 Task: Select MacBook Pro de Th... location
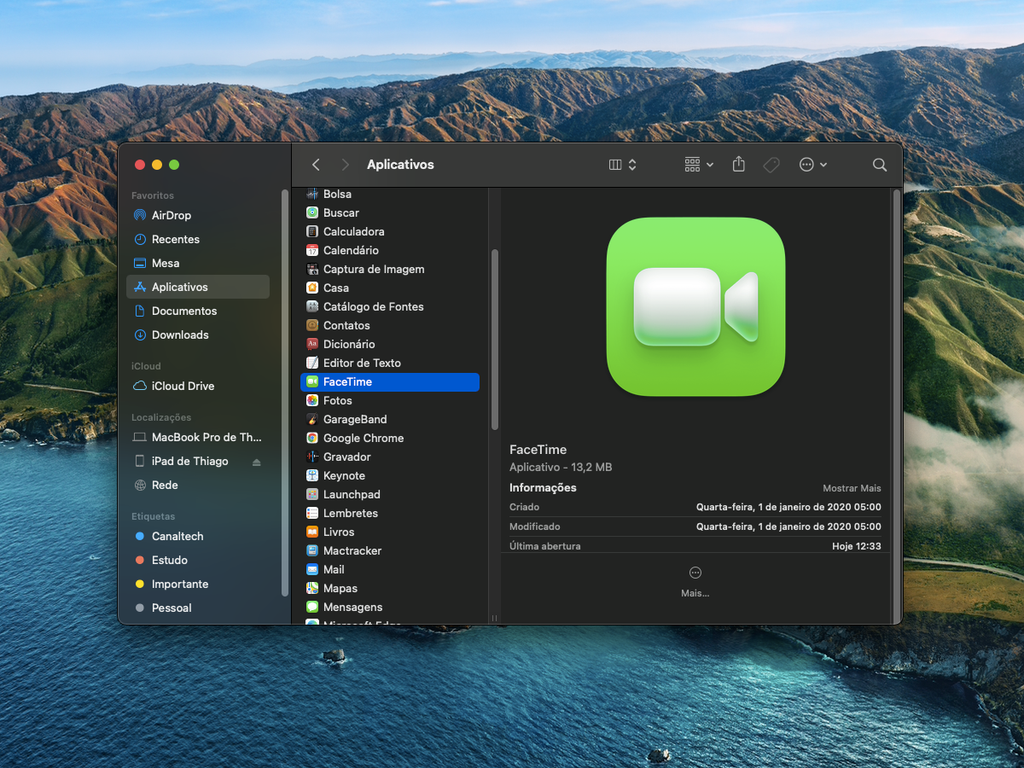click(197, 437)
